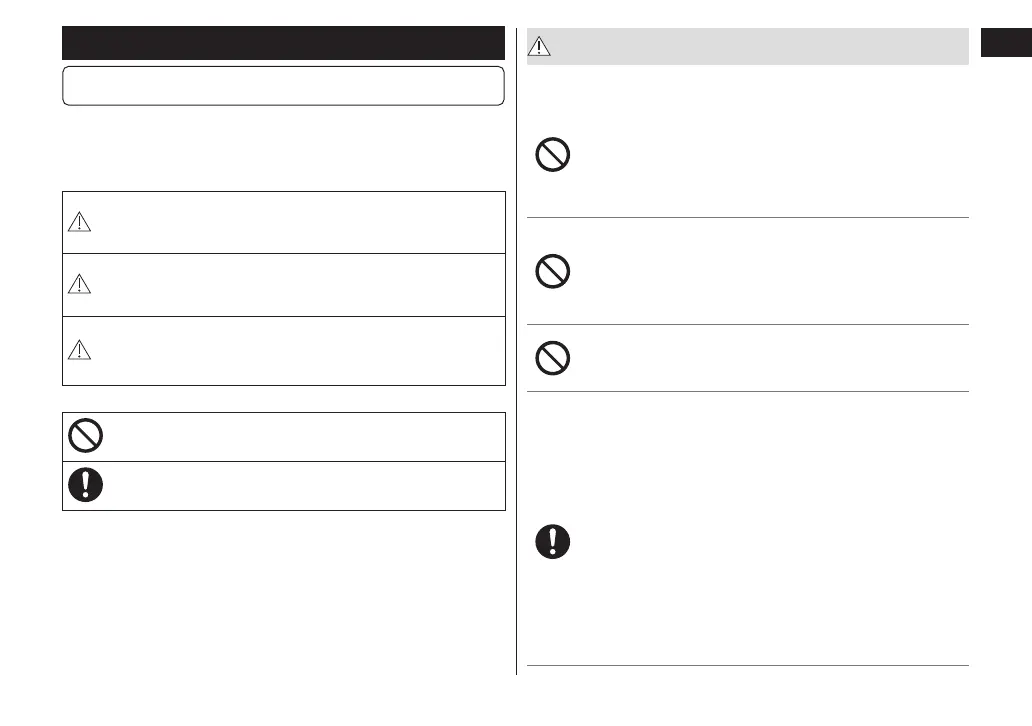Click the bottom warning triangle in the left table
The image size is (1032, 726).
click(79, 349)
